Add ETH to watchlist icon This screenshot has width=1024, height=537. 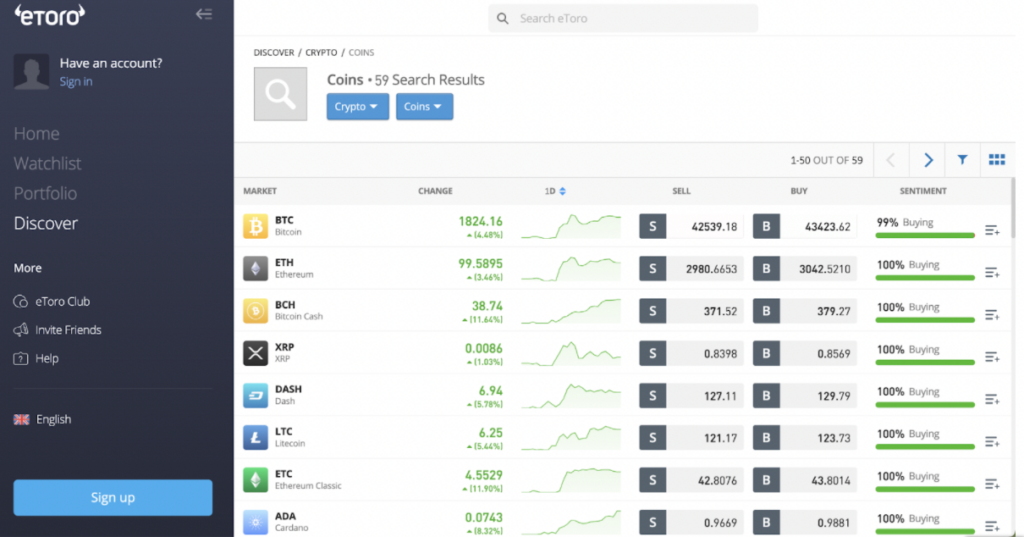(x=992, y=272)
